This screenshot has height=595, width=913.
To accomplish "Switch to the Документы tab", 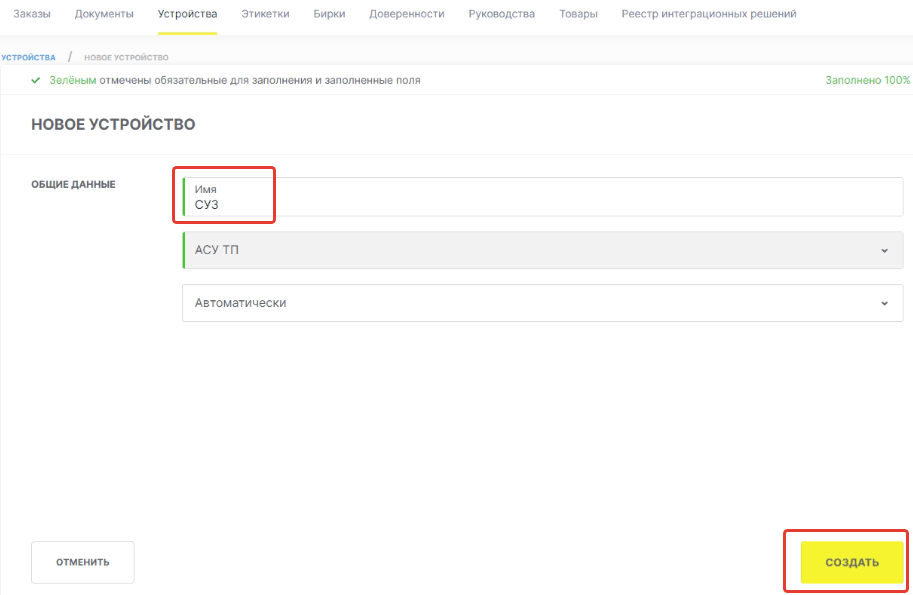I will click(x=104, y=14).
